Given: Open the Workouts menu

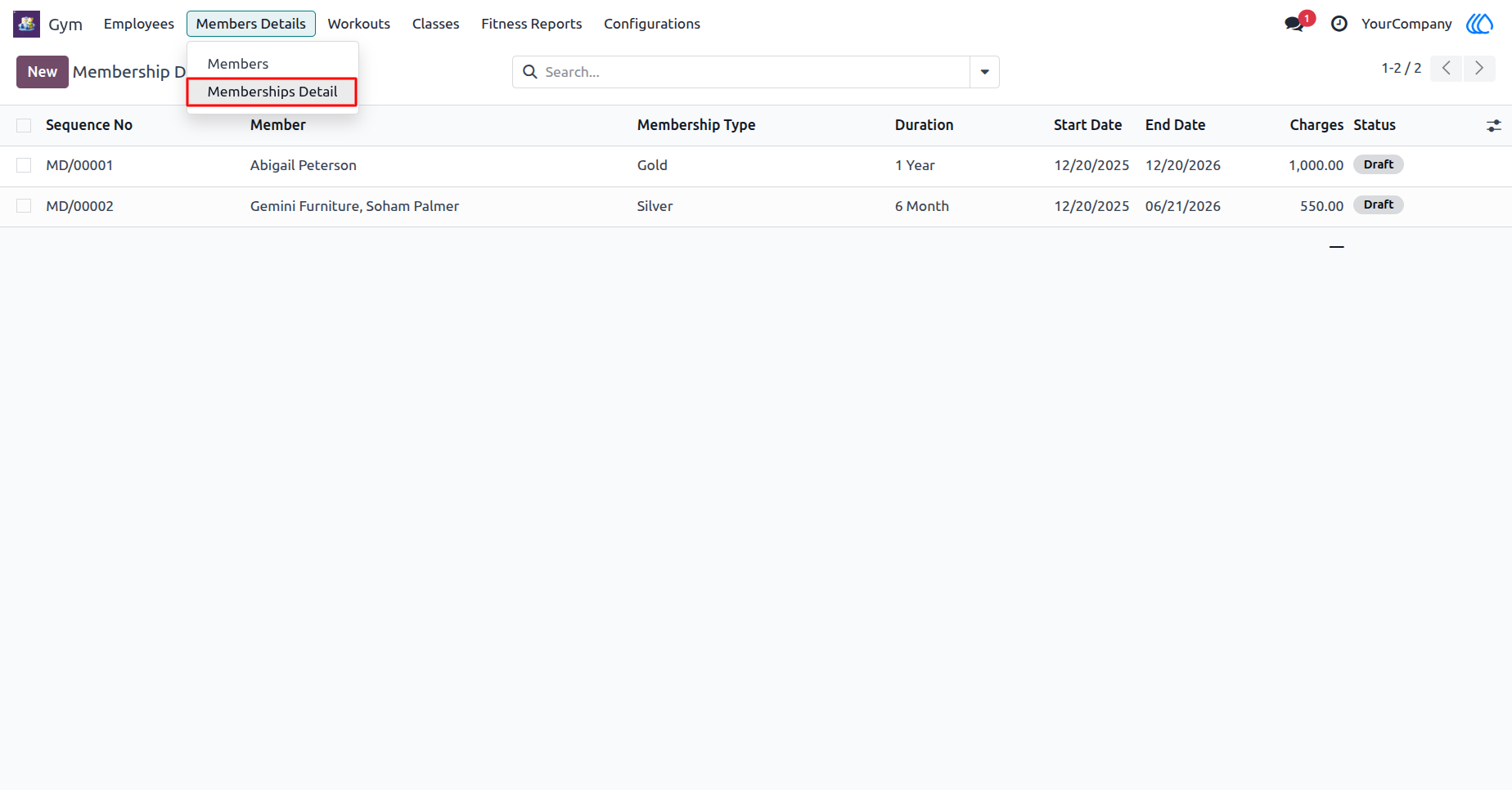Looking at the screenshot, I should [x=359, y=24].
